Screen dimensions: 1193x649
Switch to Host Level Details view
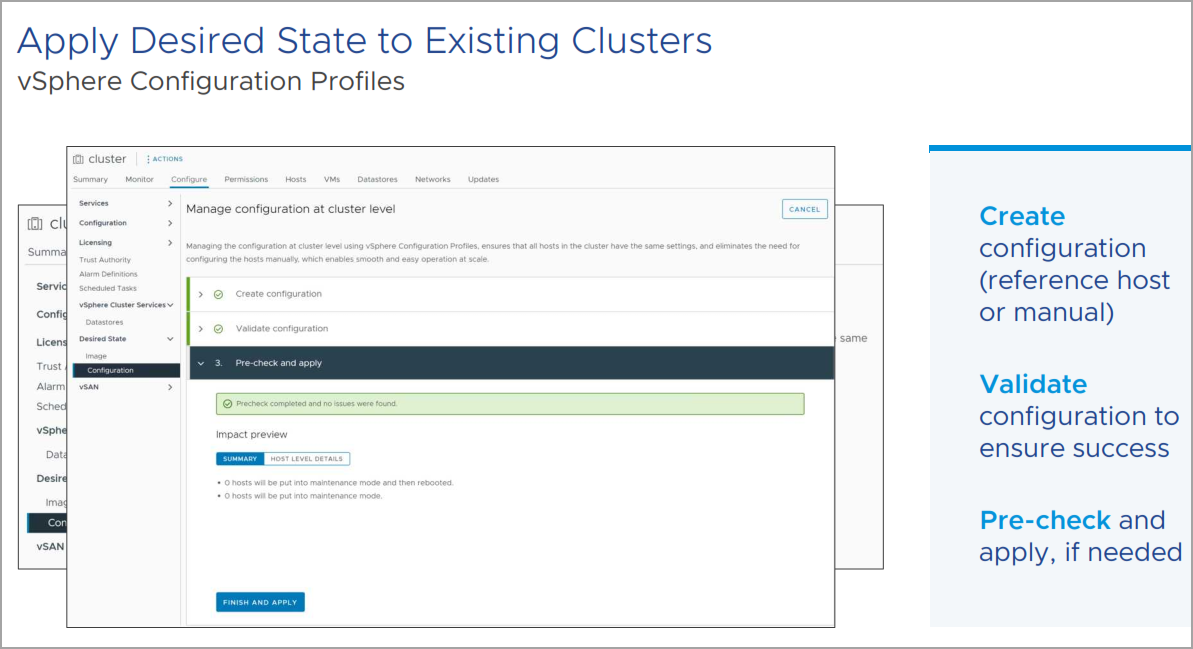pyautogui.click(x=308, y=459)
